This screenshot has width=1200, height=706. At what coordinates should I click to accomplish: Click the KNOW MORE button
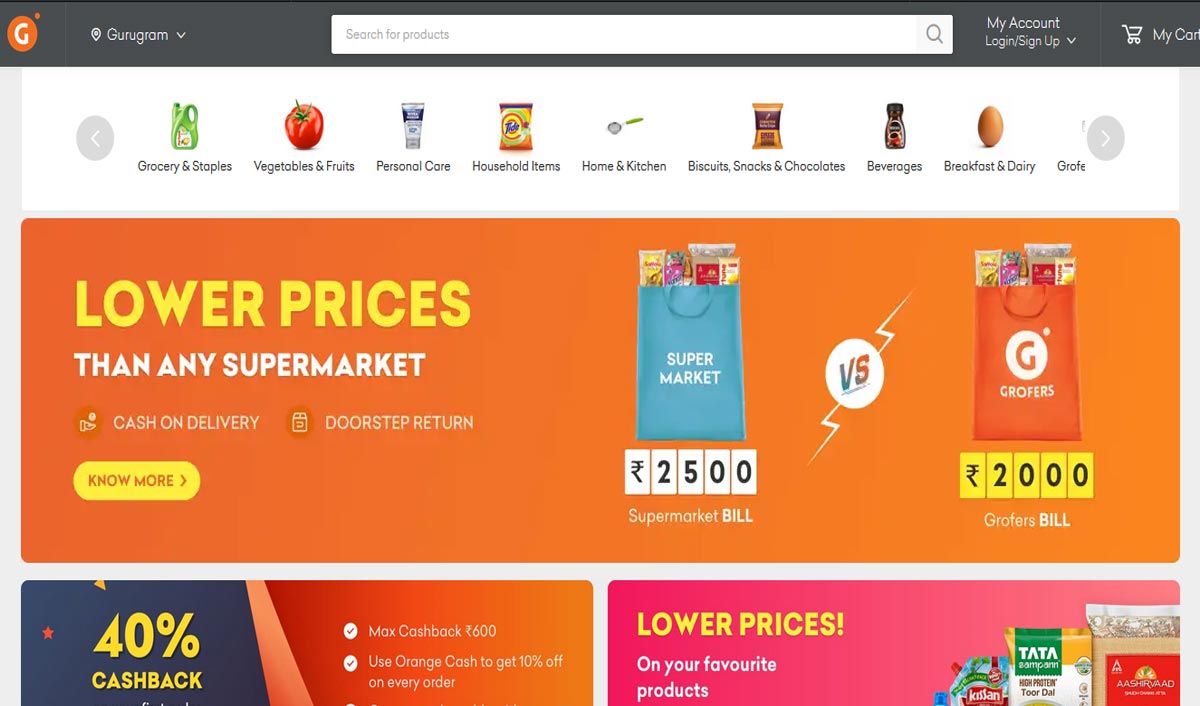coord(137,481)
